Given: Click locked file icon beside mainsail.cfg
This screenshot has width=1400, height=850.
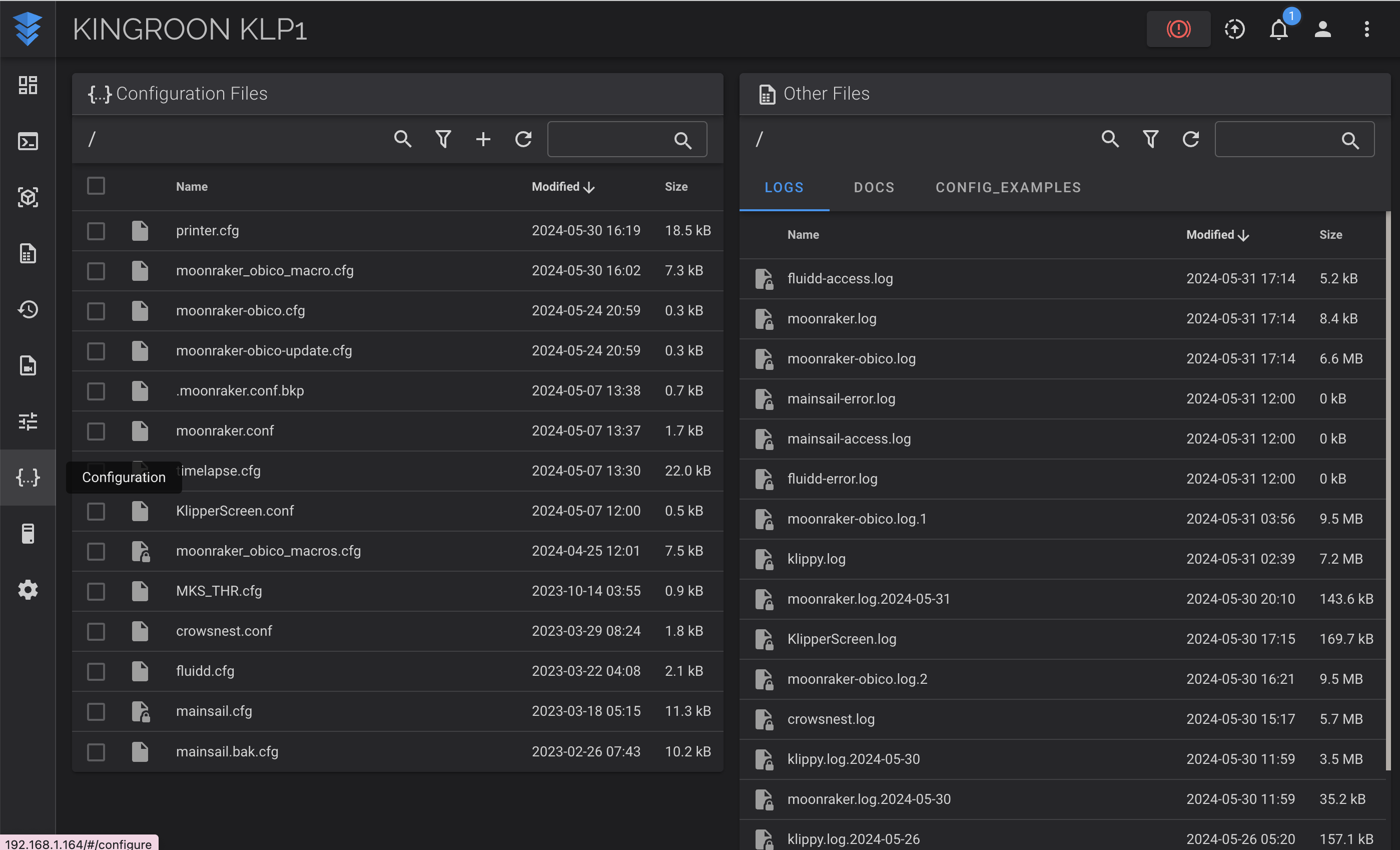Looking at the screenshot, I should point(140,711).
